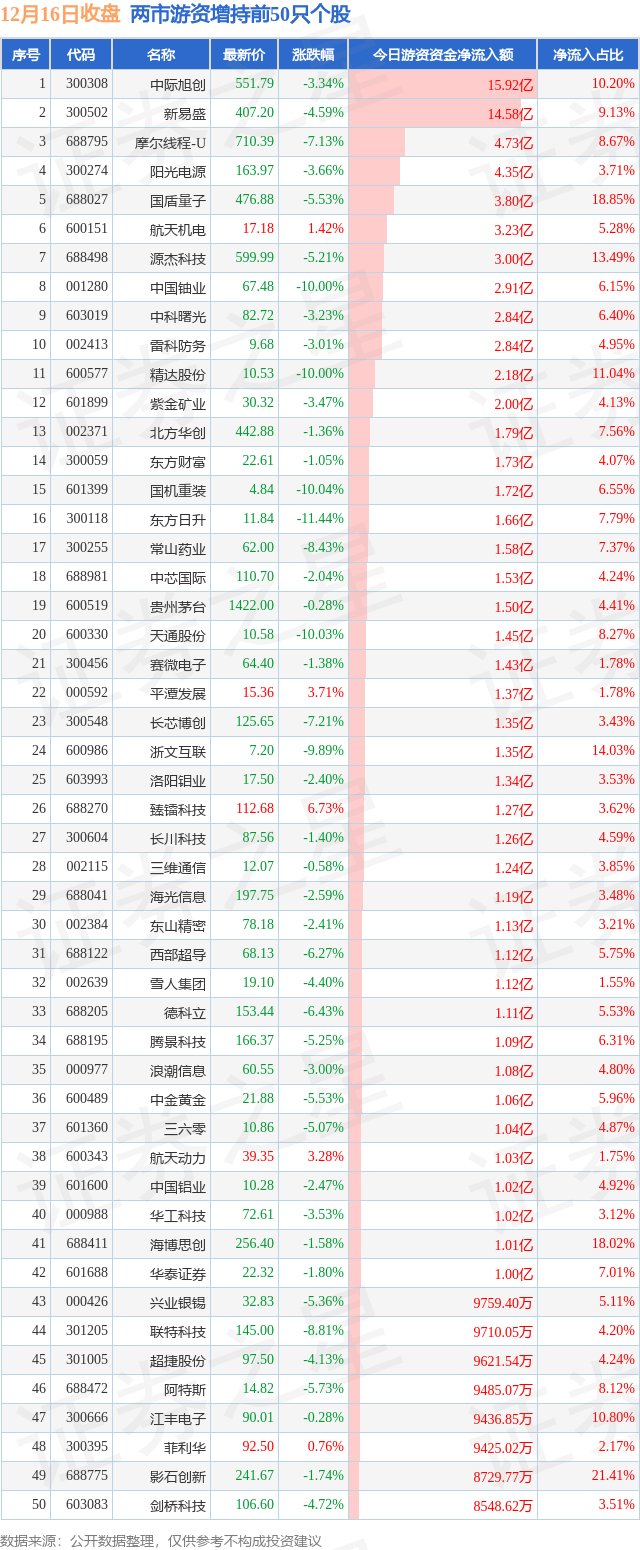This screenshot has width=640, height=1550.
Task: Click stock name 雪人集团
Action: (178, 983)
